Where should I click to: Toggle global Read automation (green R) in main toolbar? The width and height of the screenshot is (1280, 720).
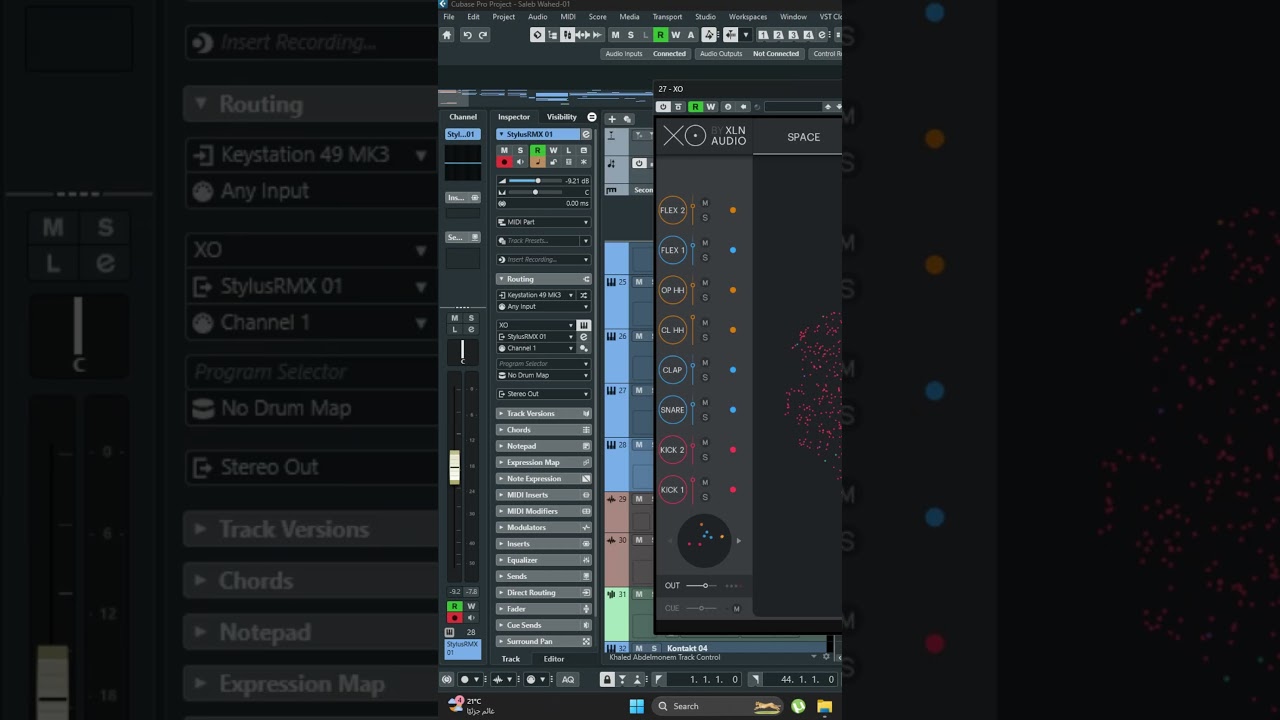(x=660, y=35)
